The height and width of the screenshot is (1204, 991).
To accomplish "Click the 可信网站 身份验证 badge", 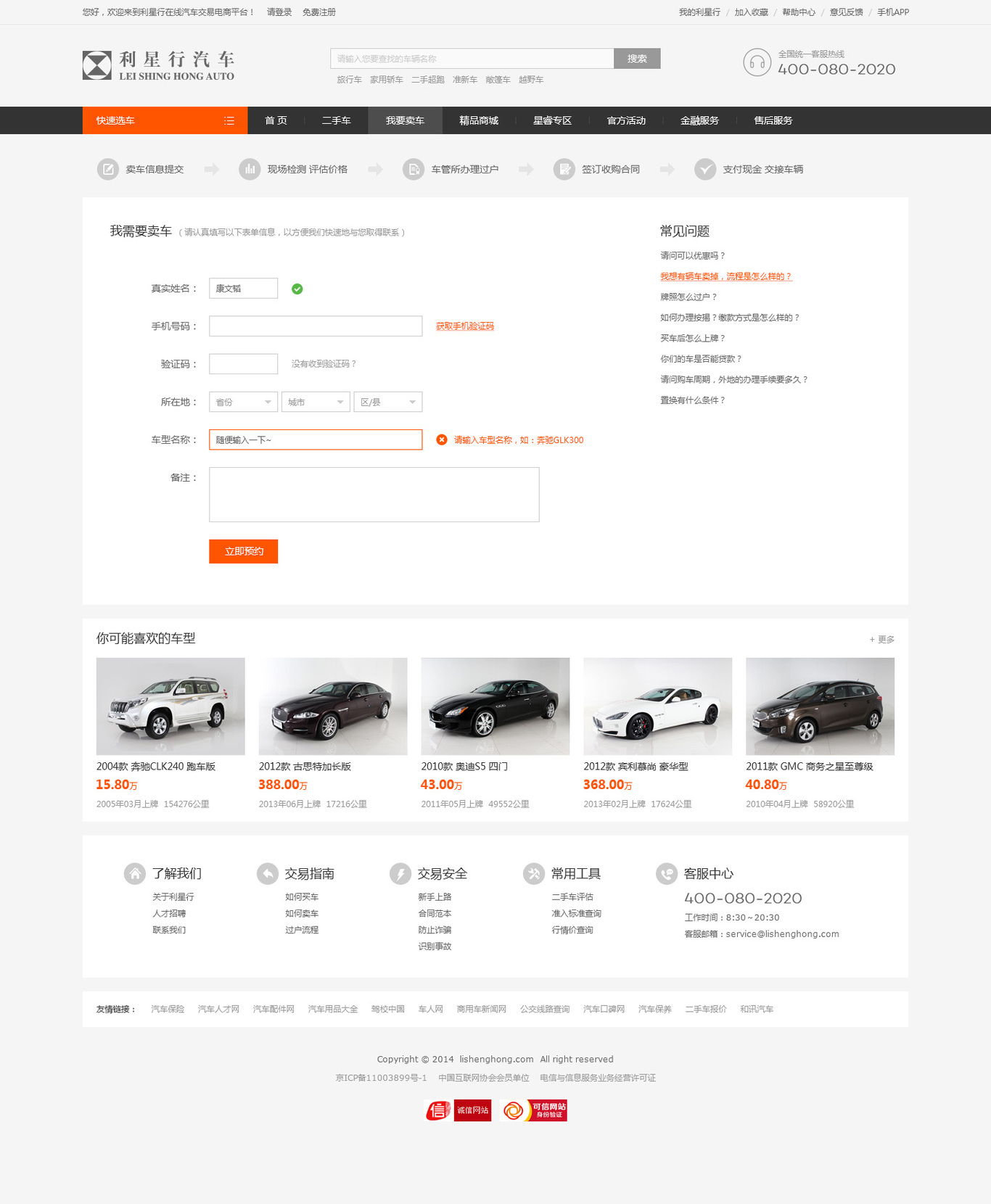I will pos(533,1110).
